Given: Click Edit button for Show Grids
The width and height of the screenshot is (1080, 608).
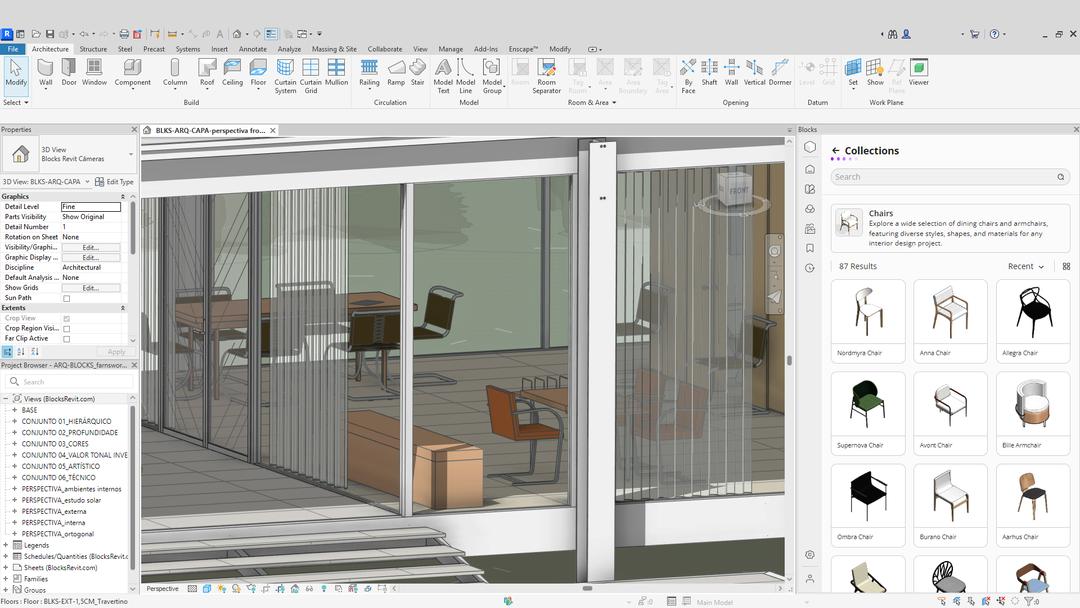Looking at the screenshot, I should pos(90,288).
